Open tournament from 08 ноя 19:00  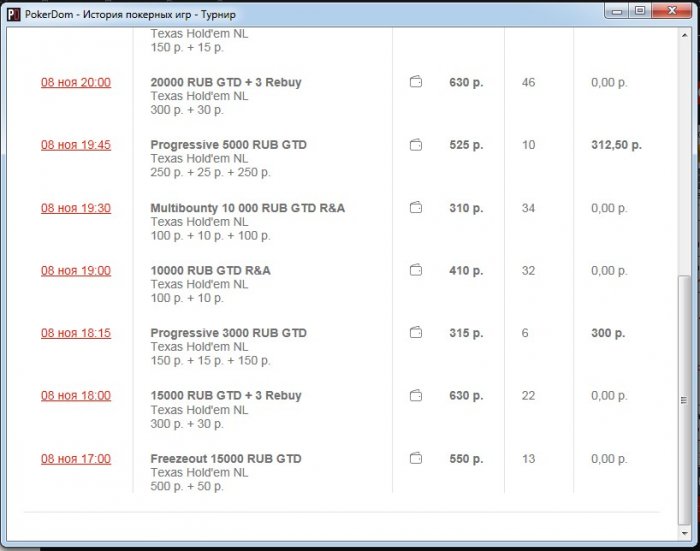[76, 271]
